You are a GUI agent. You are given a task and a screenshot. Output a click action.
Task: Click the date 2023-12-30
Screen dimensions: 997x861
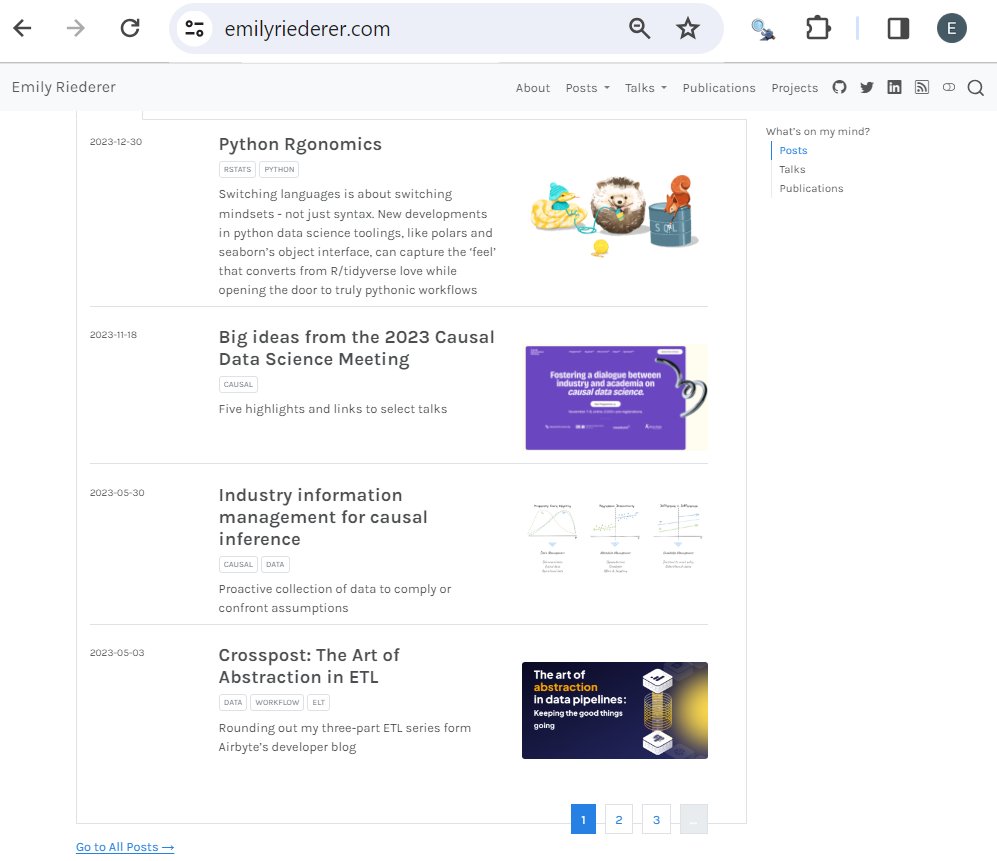tap(116, 142)
